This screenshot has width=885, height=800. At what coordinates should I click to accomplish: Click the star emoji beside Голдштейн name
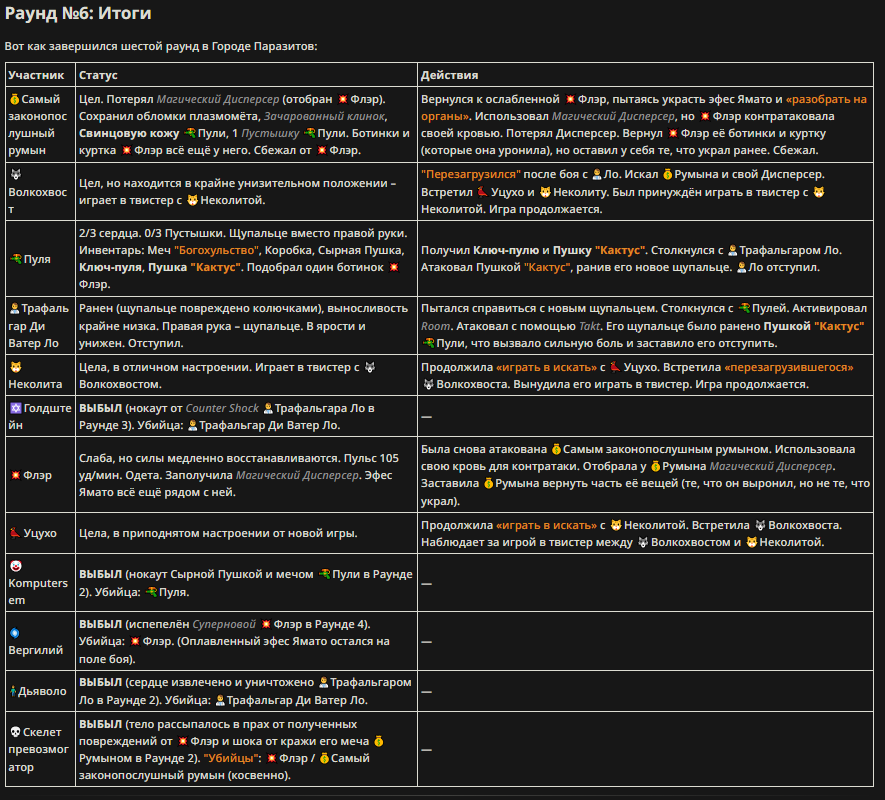(15, 408)
